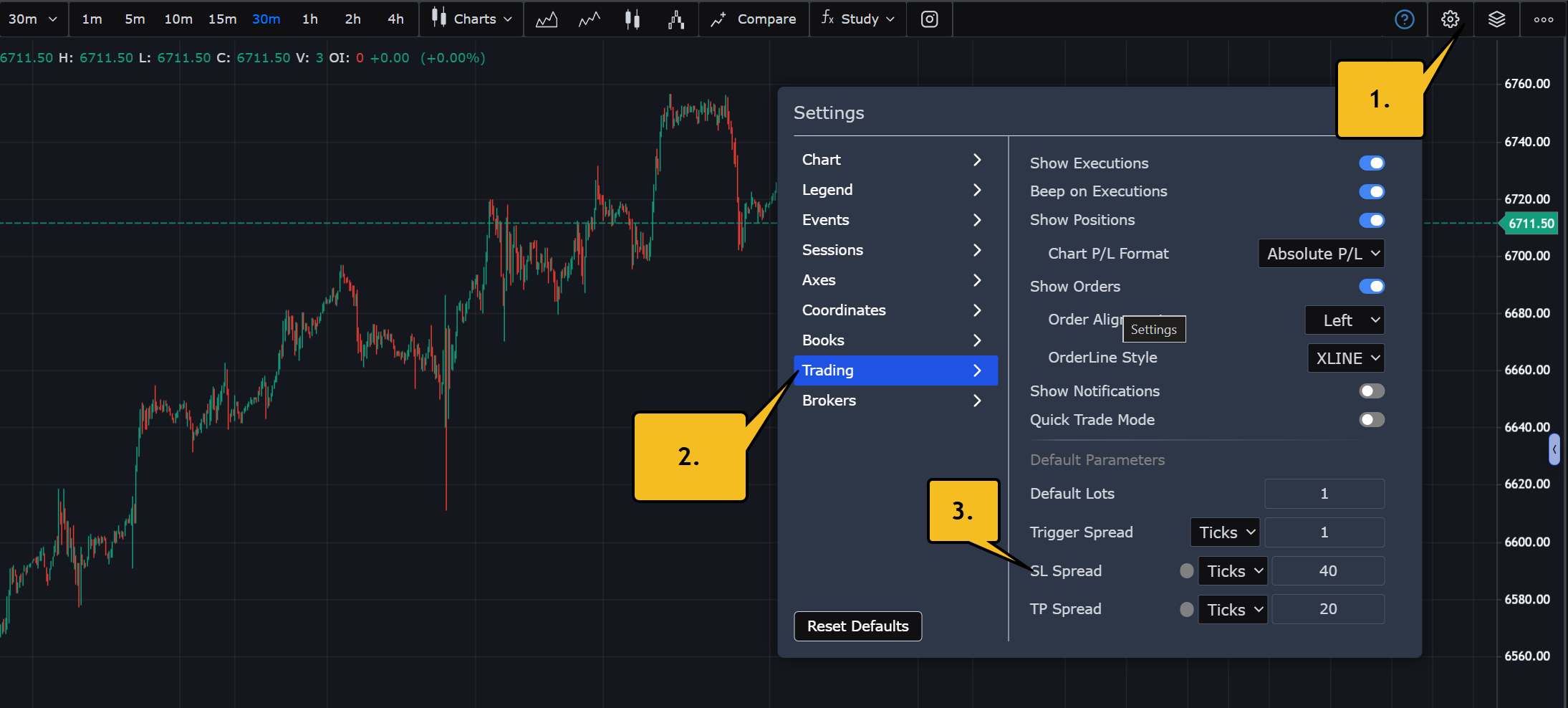
Task: Click the Compare button
Action: click(754, 19)
